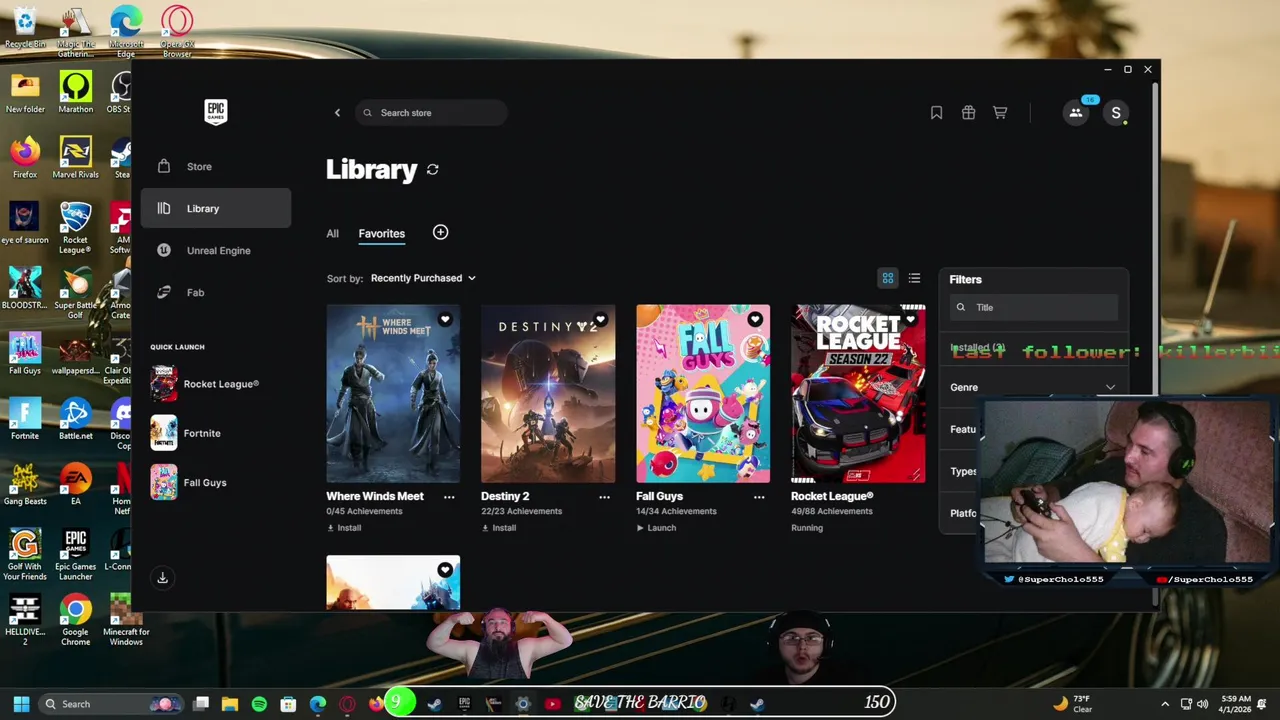Select the Battle.net desktop shortcut
This screenshot has height=720, width=1280.
[75, 420]
